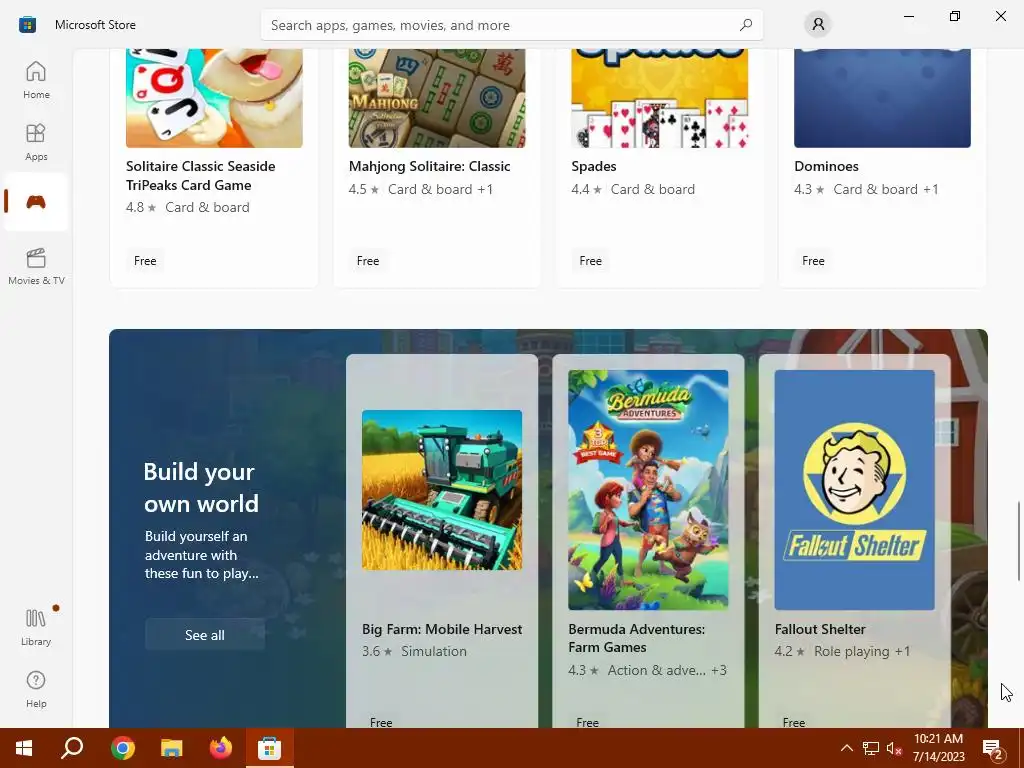The image size is (1024, 768).
Task: Click the network status tray icon
Action: [x=871, y=748]
